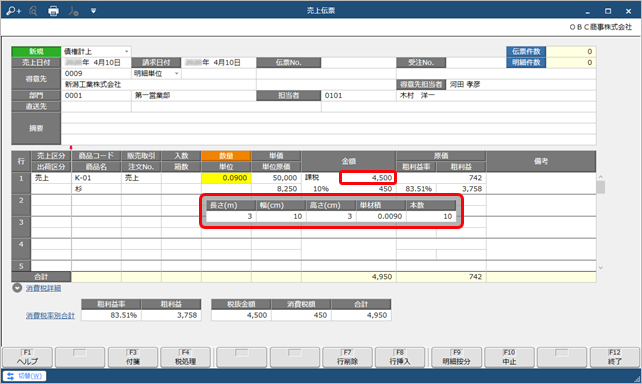The height and width of the screenshot is (384, 642).
Task: Select row header 1 in the detail grid
Action: tap(21, 183)
